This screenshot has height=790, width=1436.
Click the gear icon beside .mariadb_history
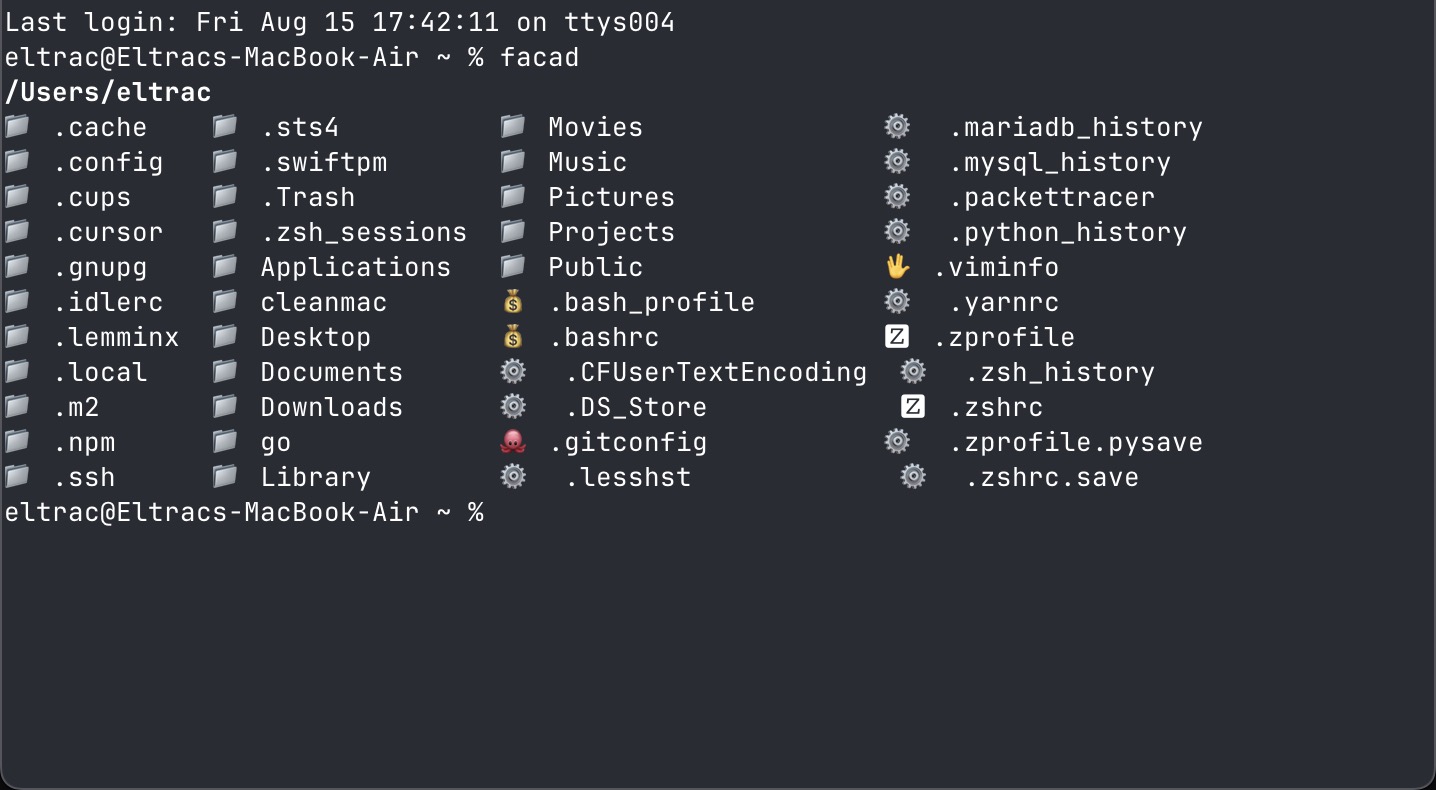click(897, 126)
